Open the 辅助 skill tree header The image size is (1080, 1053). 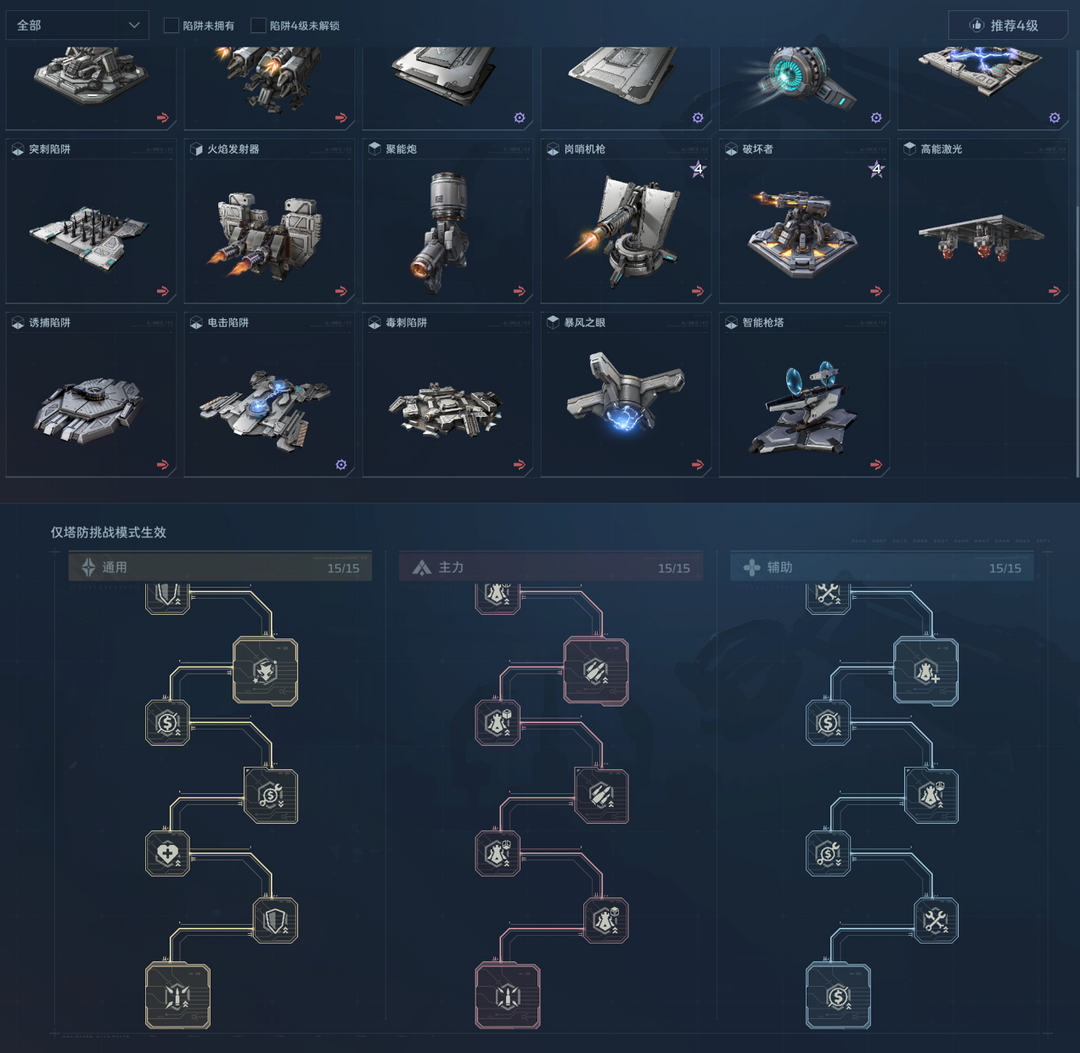pyautogui.click(x=882, y=567)
